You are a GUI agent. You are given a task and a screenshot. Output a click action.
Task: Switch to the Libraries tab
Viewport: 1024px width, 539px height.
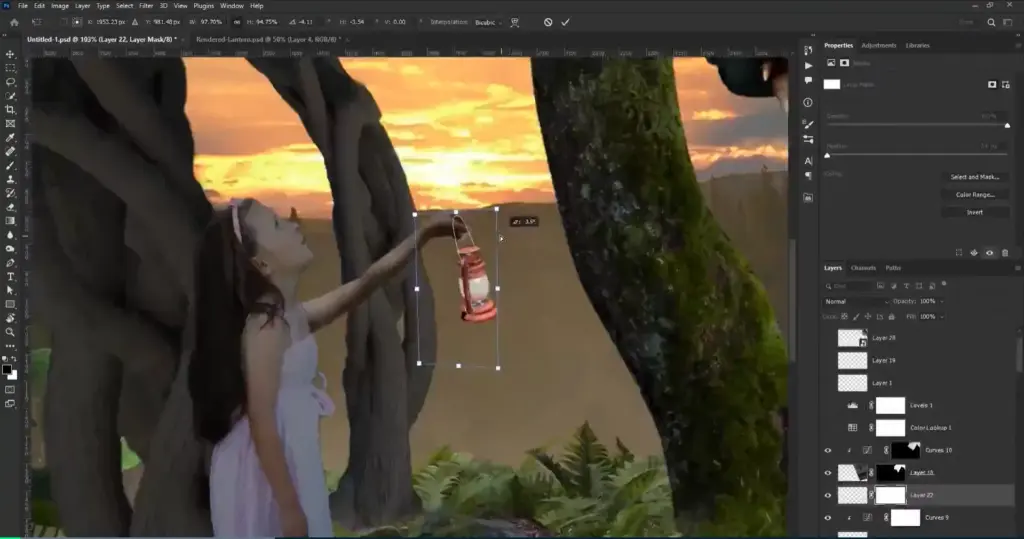coord(918,46)
